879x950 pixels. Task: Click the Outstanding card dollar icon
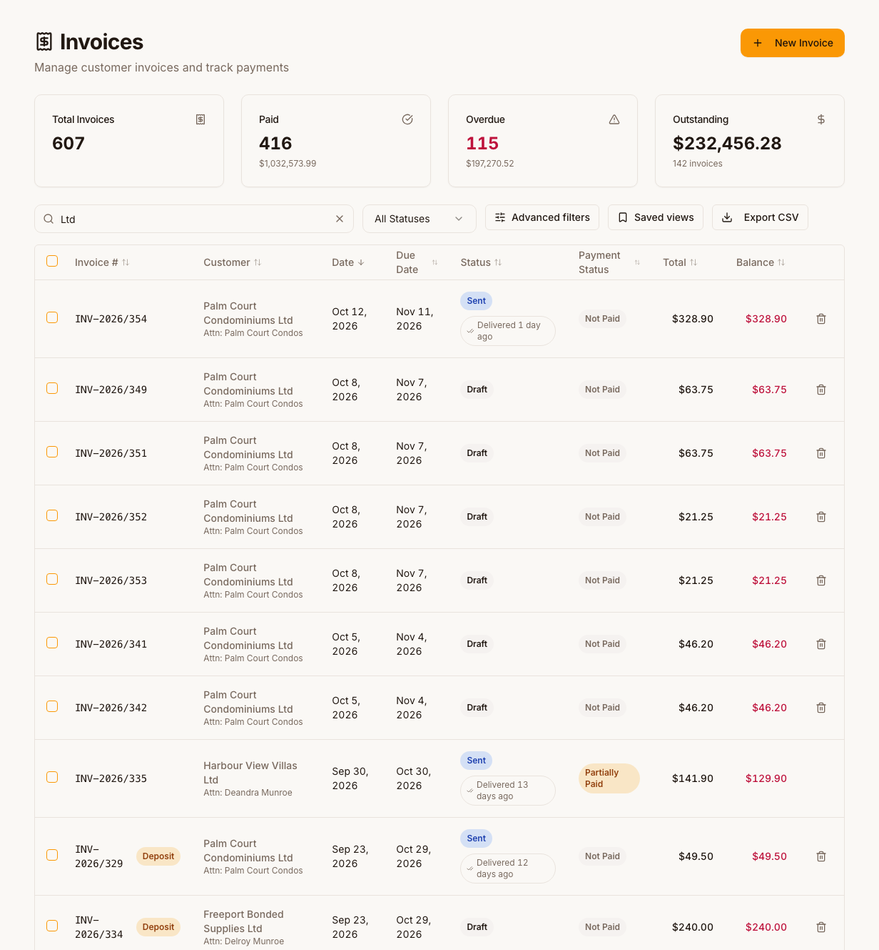click(821, 119)
